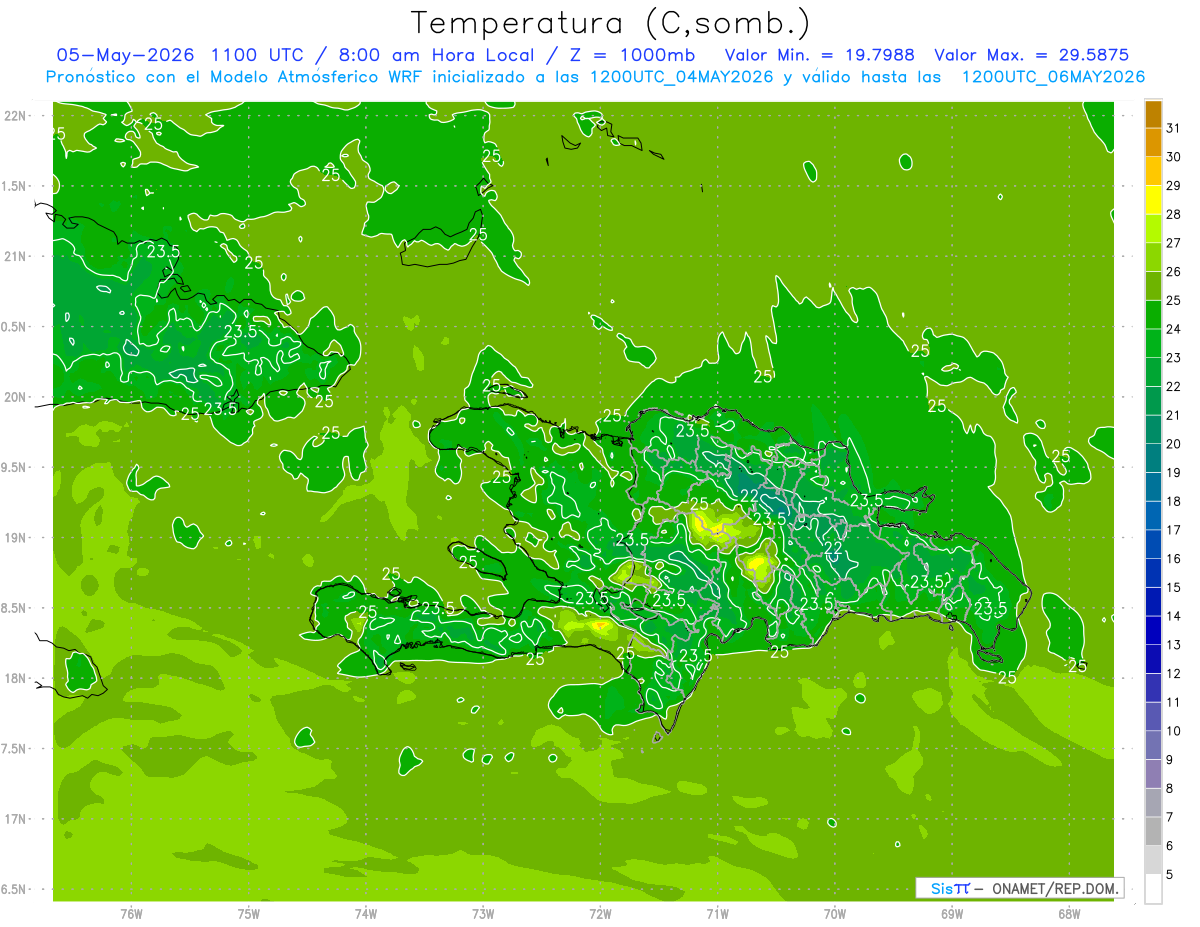Viewport: 1200px width, 927px height.
Task: Pick the purple swatch between 8 and 9
Action: click(x=1153, y=774)
